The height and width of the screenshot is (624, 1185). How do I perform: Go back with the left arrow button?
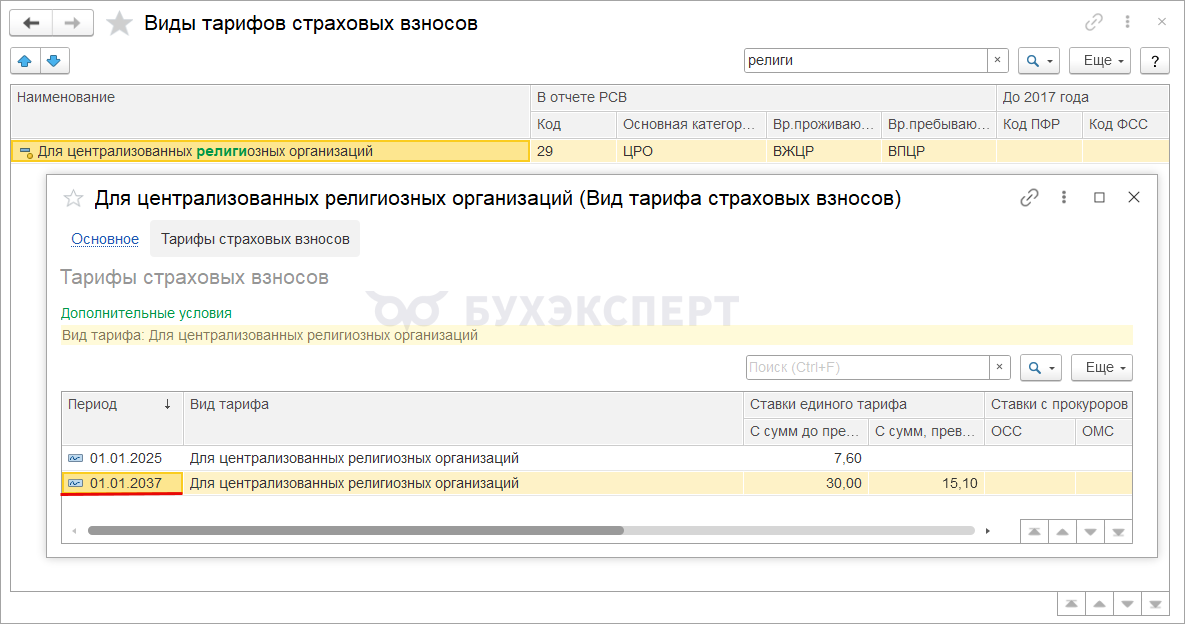click(x=31, y=23)
